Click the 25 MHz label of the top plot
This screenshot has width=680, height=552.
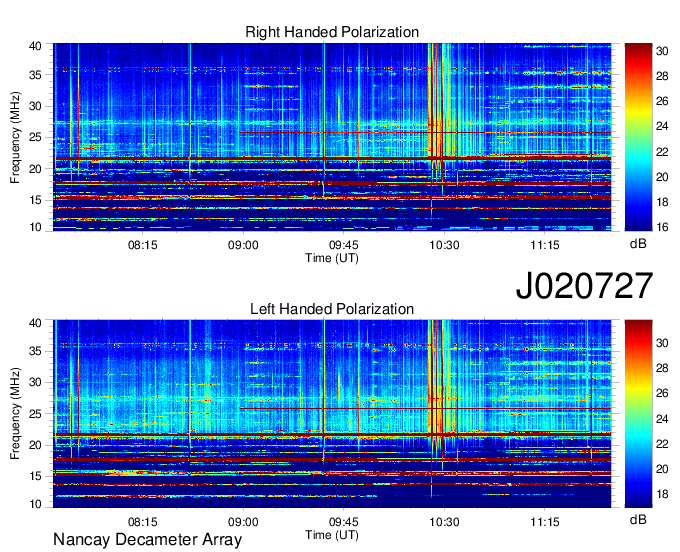pyautogui.click(x=36, y=137)
